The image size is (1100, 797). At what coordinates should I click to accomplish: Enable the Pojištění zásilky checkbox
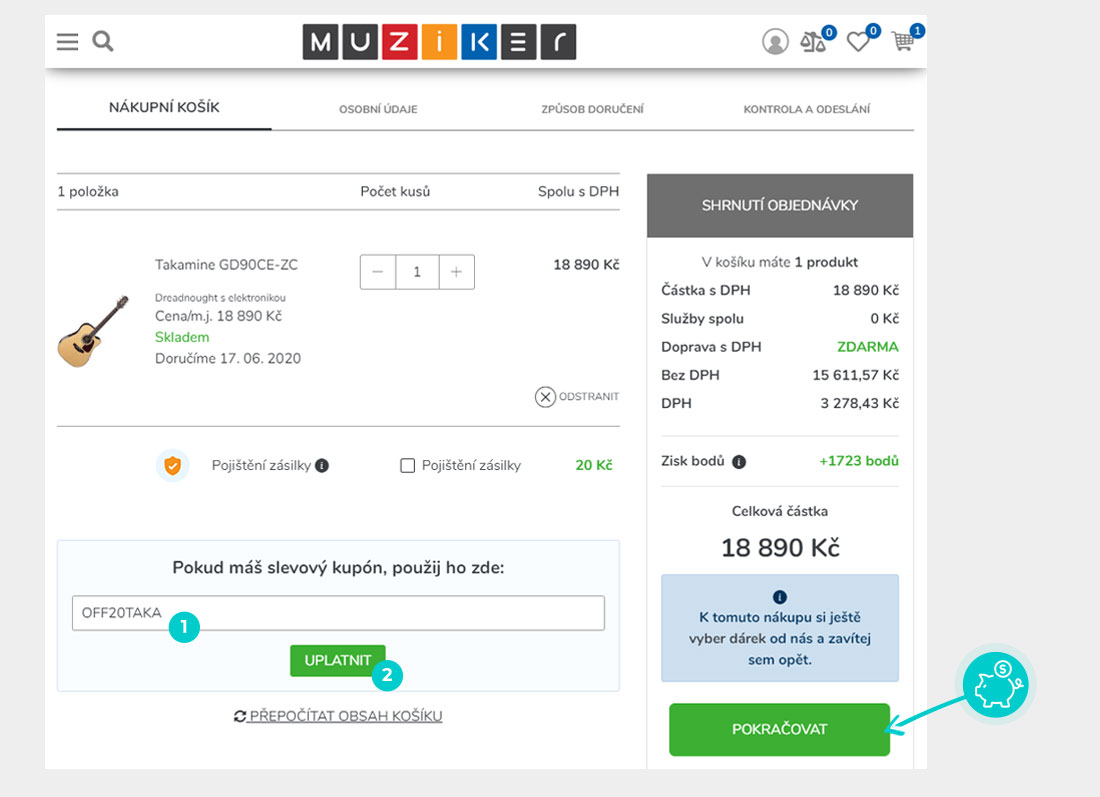[407, 465]
